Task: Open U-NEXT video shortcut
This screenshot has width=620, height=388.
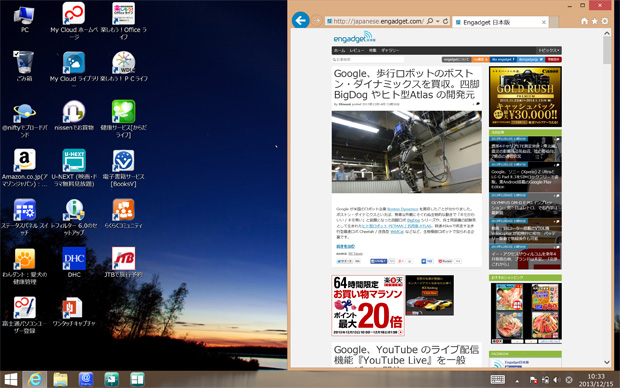Action: (74, 168)
